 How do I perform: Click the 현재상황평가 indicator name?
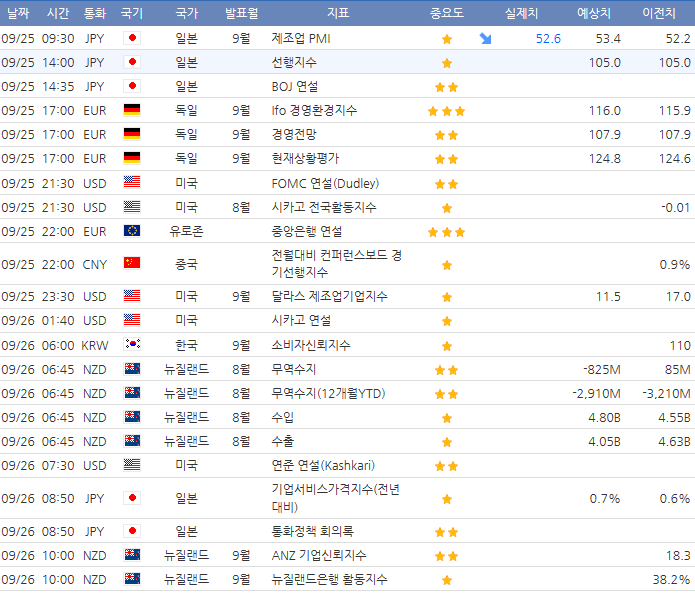click(x=305, y=158)
